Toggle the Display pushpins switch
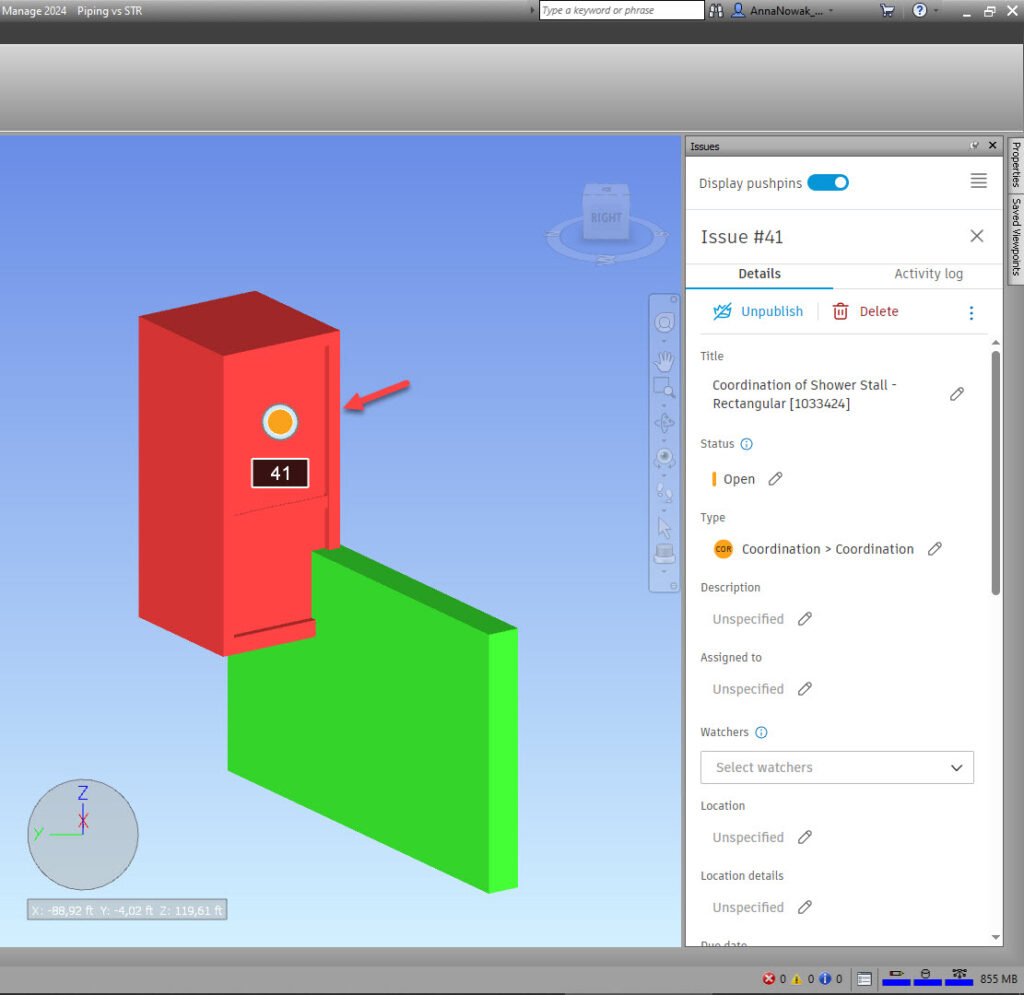1024x995 pixels. (x=827, y=183)
